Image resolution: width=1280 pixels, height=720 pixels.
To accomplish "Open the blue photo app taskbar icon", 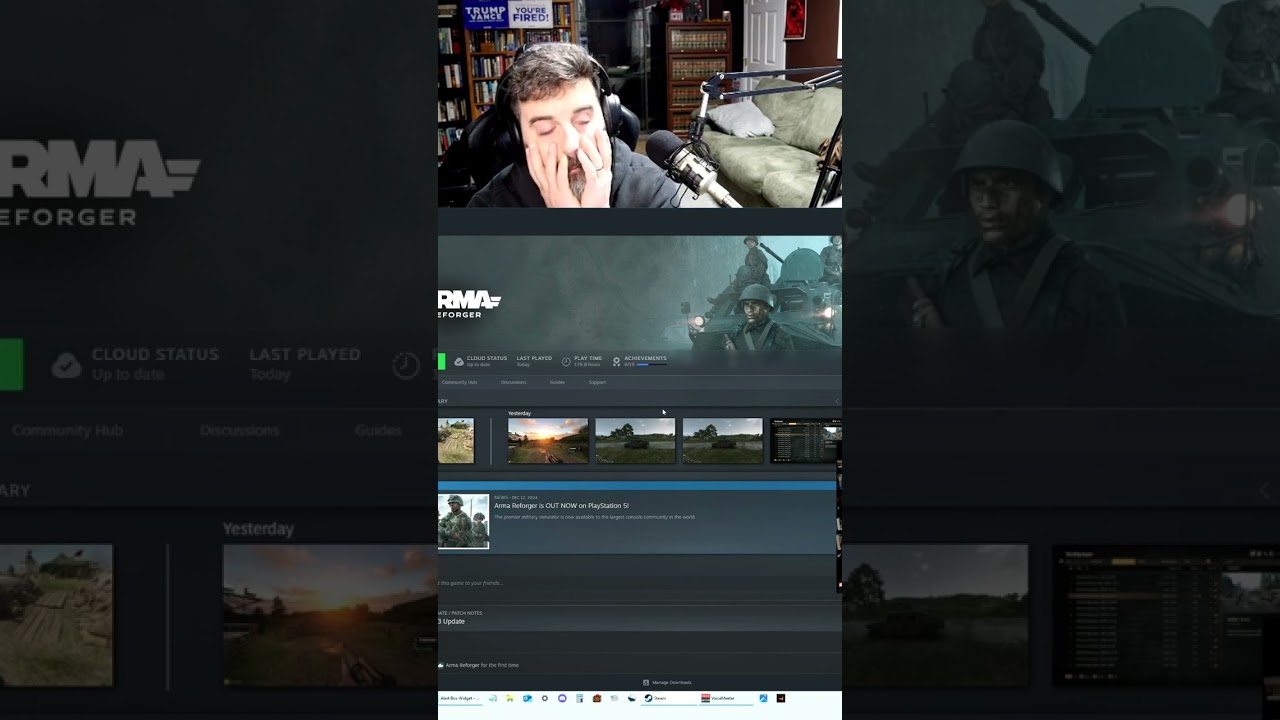I will (x=763, y=698).
